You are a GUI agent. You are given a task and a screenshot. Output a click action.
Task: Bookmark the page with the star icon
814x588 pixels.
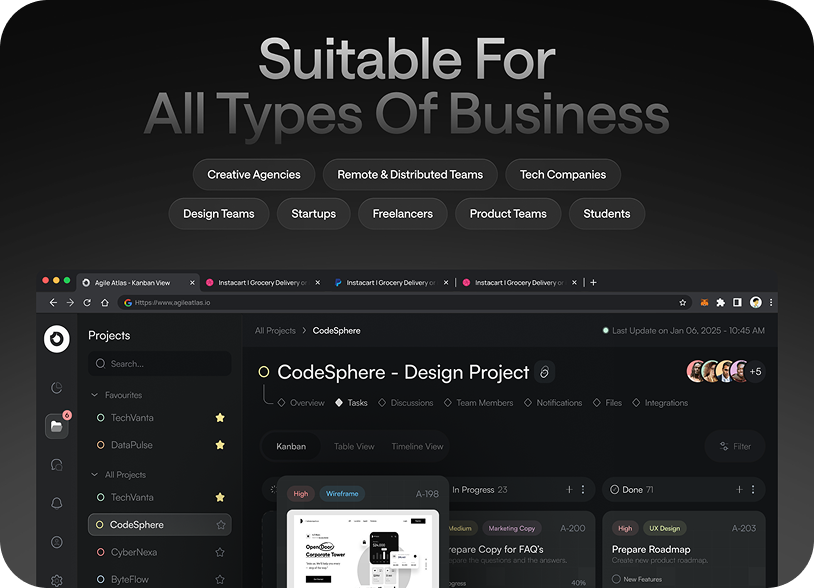pos(683,303)
